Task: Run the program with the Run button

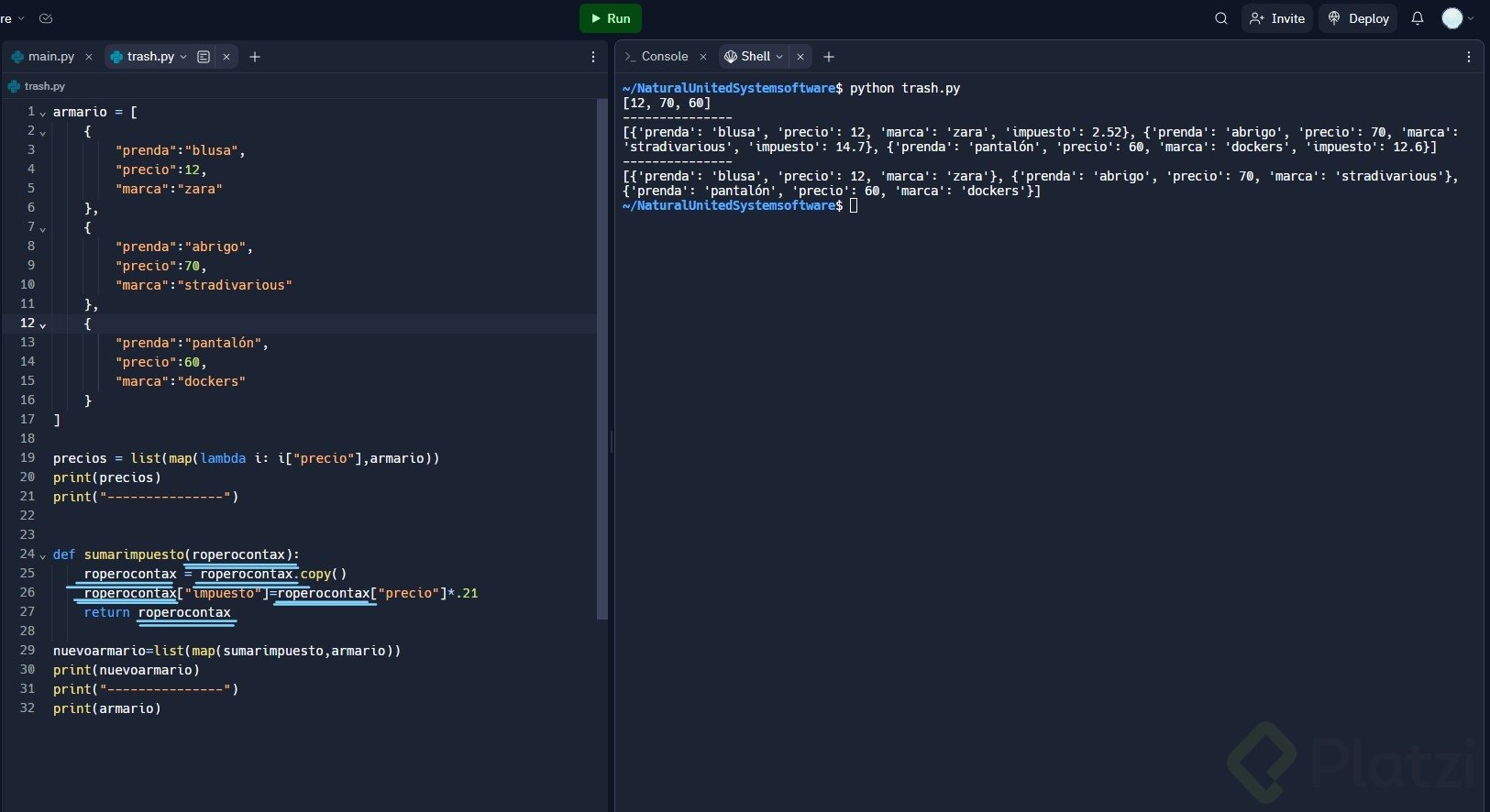Action: tap(611, 18)
